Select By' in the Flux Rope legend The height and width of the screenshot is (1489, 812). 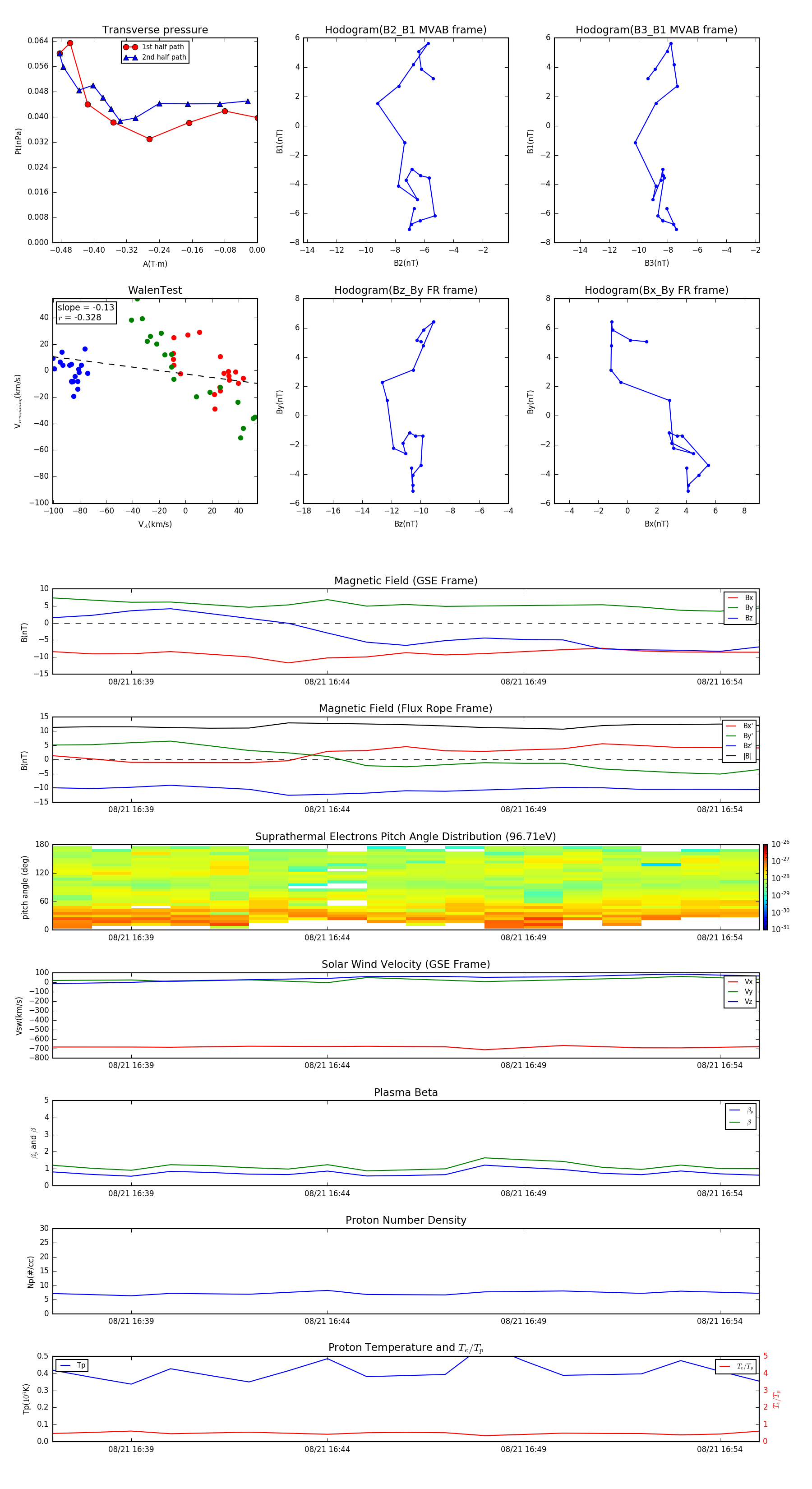(739, 736)
